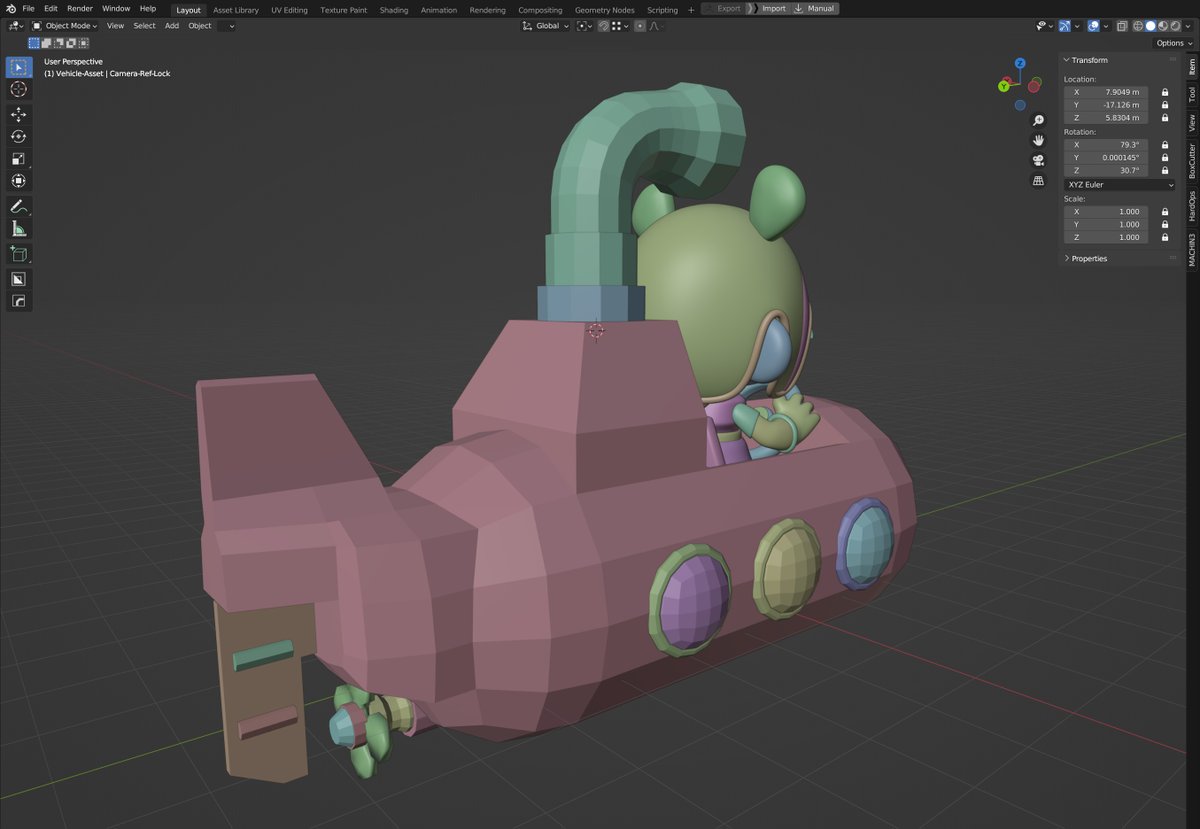Toggle lock on Scale Z

(1164, 238)
